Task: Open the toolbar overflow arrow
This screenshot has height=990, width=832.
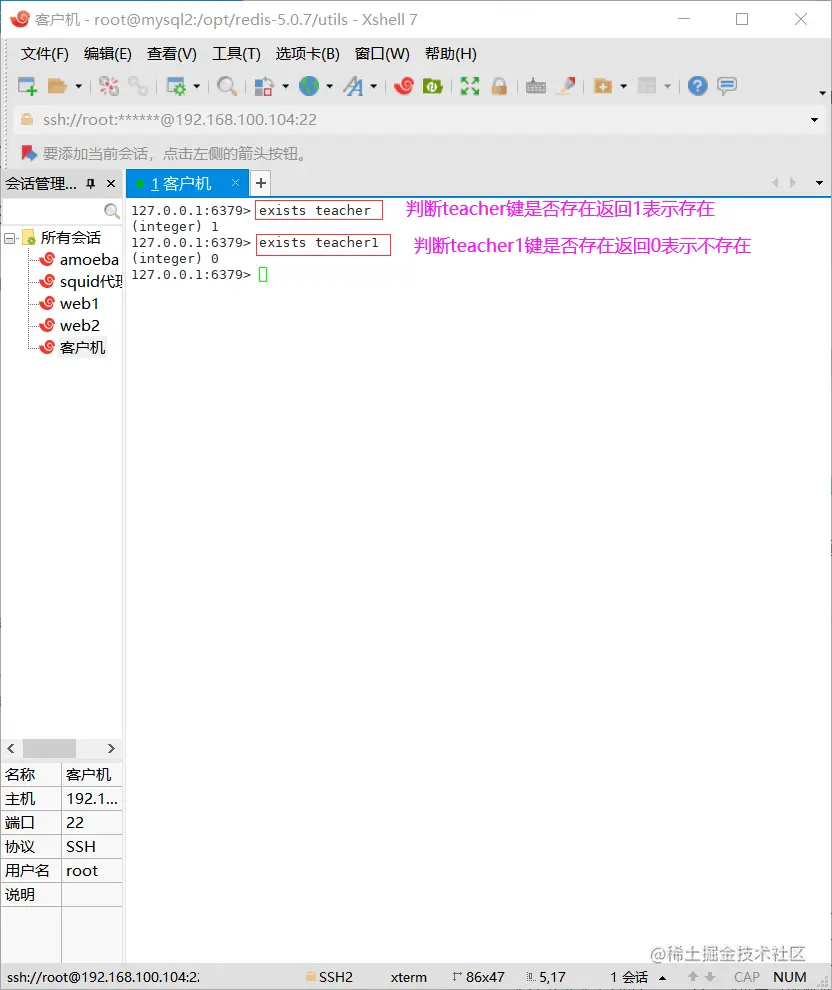Action: (822, 93)
